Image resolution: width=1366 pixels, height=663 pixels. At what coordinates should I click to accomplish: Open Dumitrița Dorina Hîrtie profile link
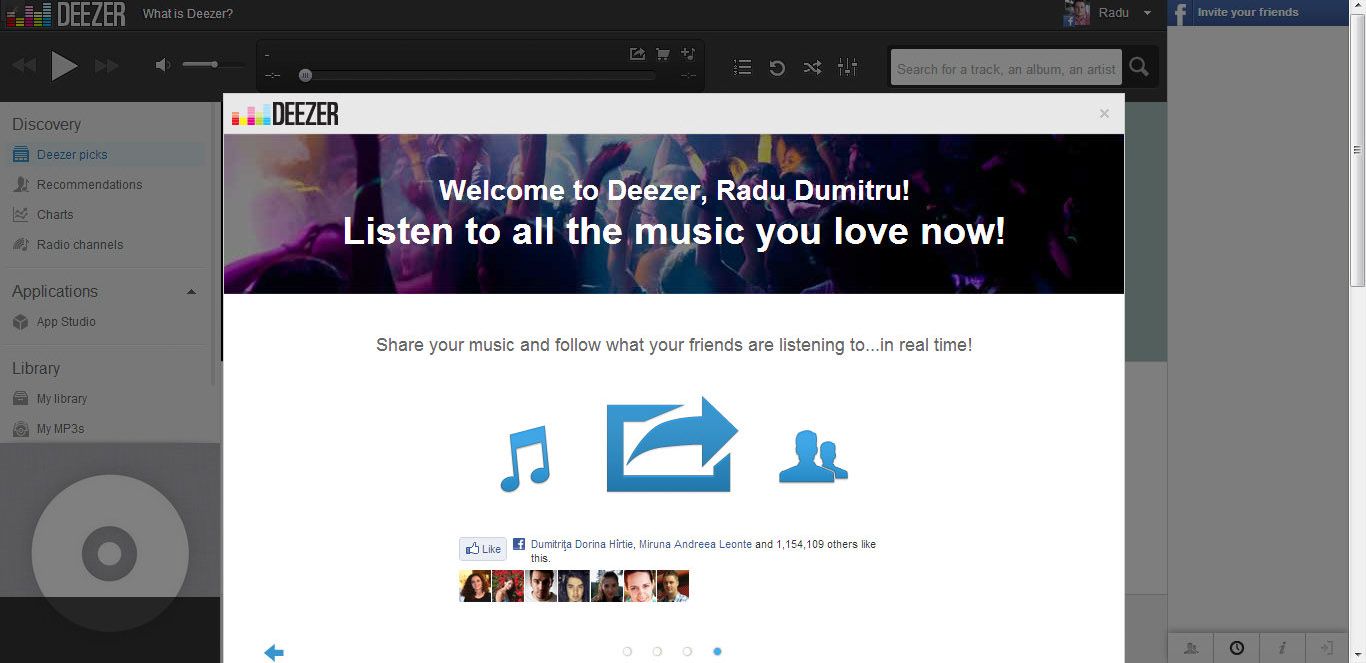tap(582, 545)
